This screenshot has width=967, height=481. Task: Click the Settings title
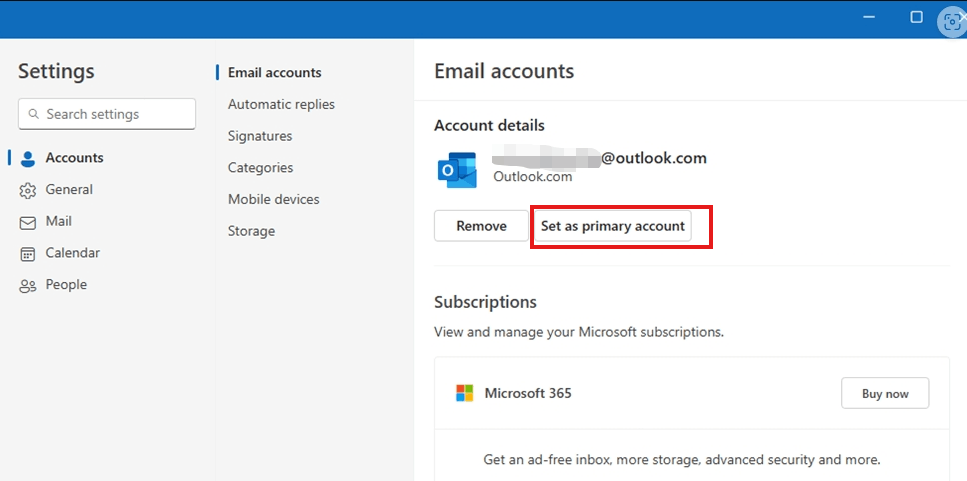(56, 72)
